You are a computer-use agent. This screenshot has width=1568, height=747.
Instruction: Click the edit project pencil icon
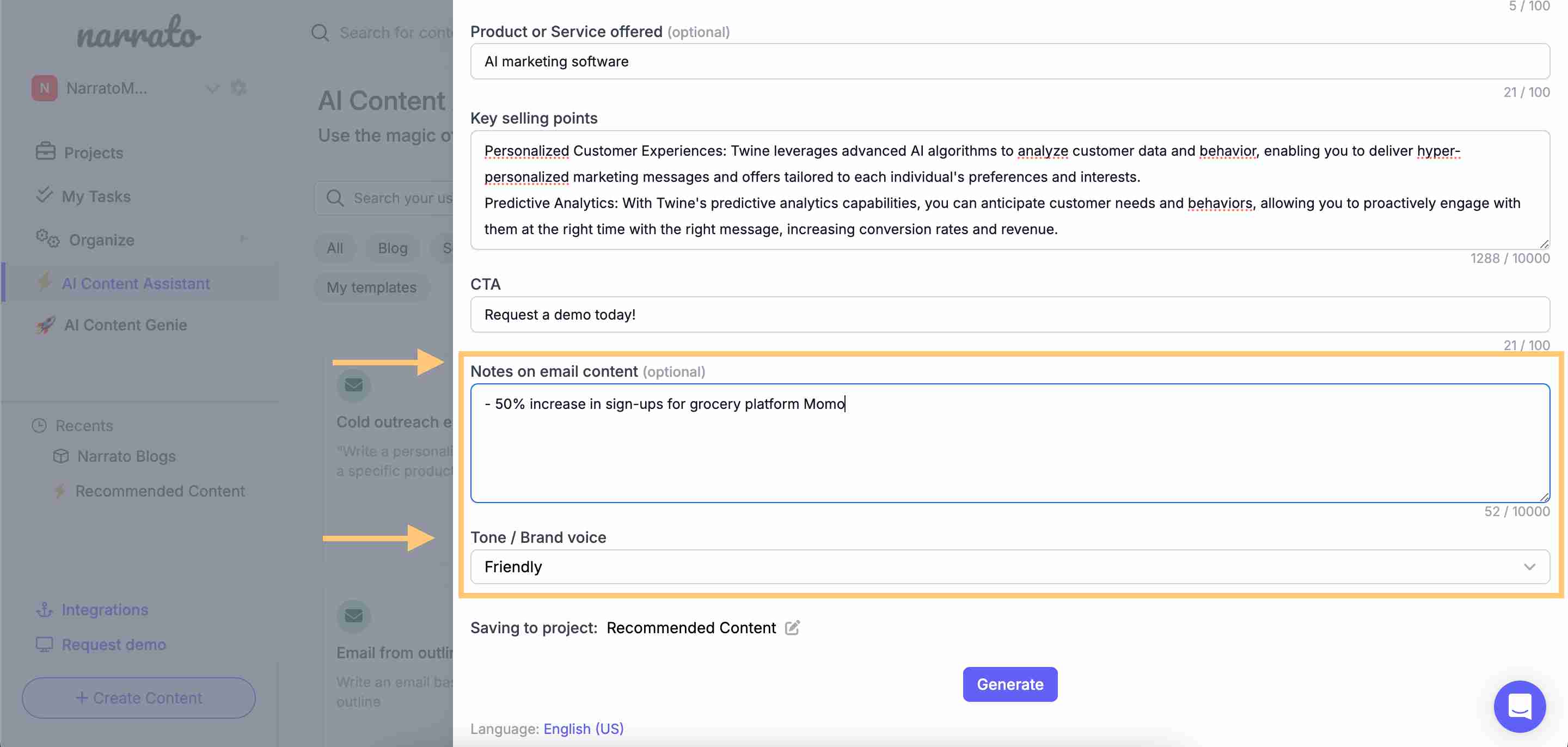click(792, 628)
